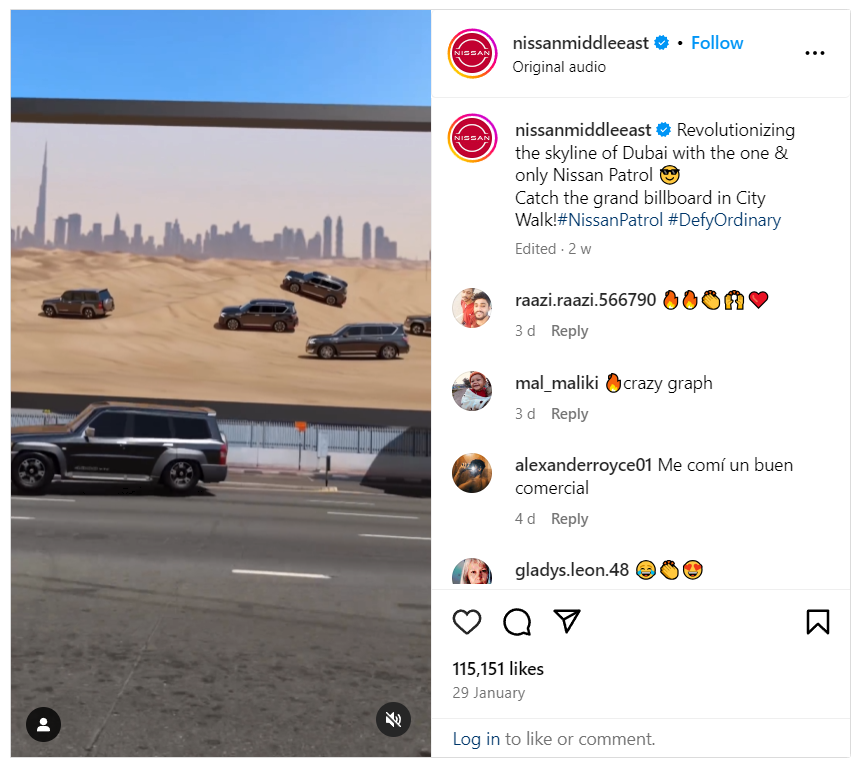The width and height of the screenshot is (861, 769).
Task: View 115,151 likes list
Action: click(x=497, y=668)
